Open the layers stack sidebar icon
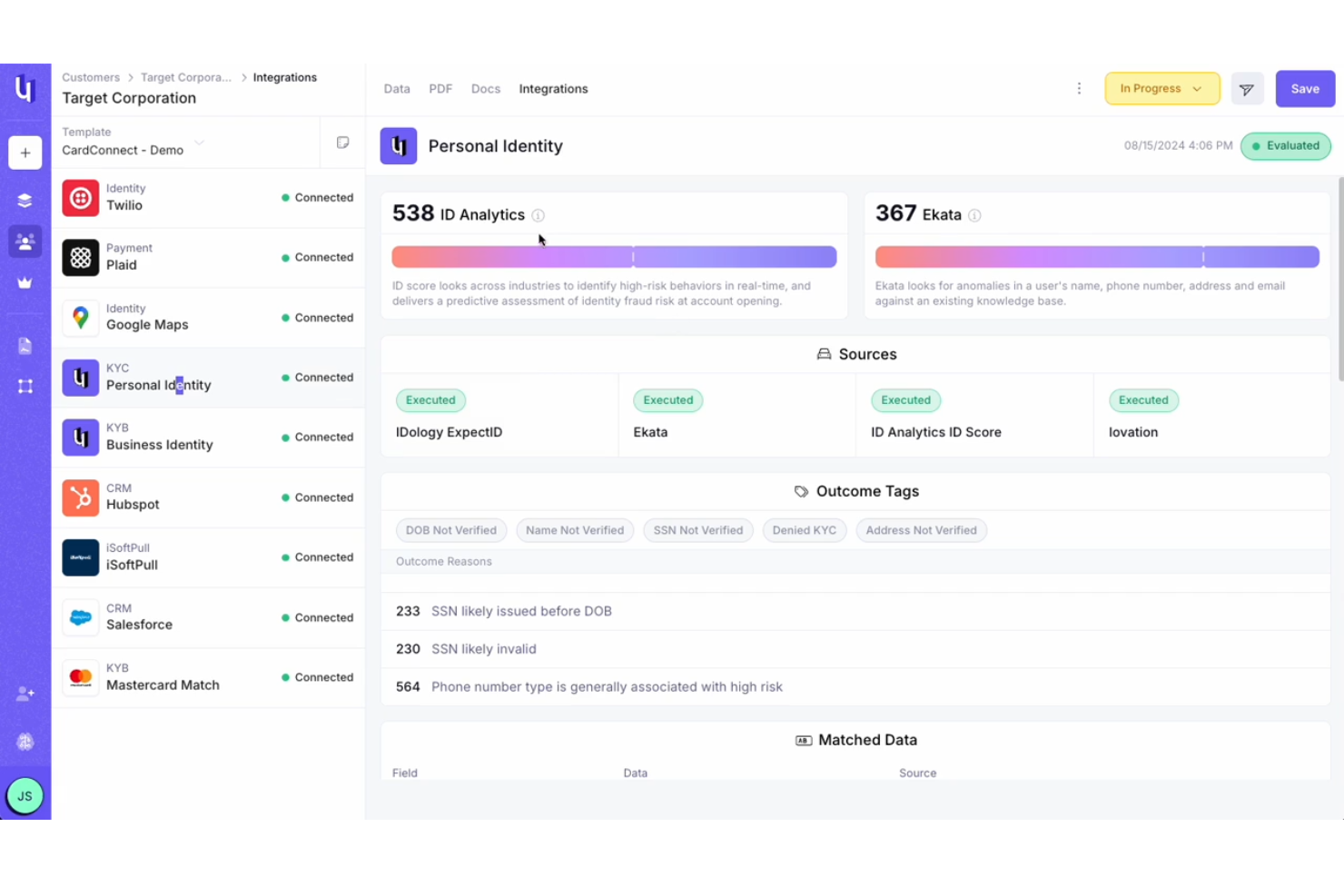Image resolution: width=1344 pixels, height=896 pixels. click(25, 201)
